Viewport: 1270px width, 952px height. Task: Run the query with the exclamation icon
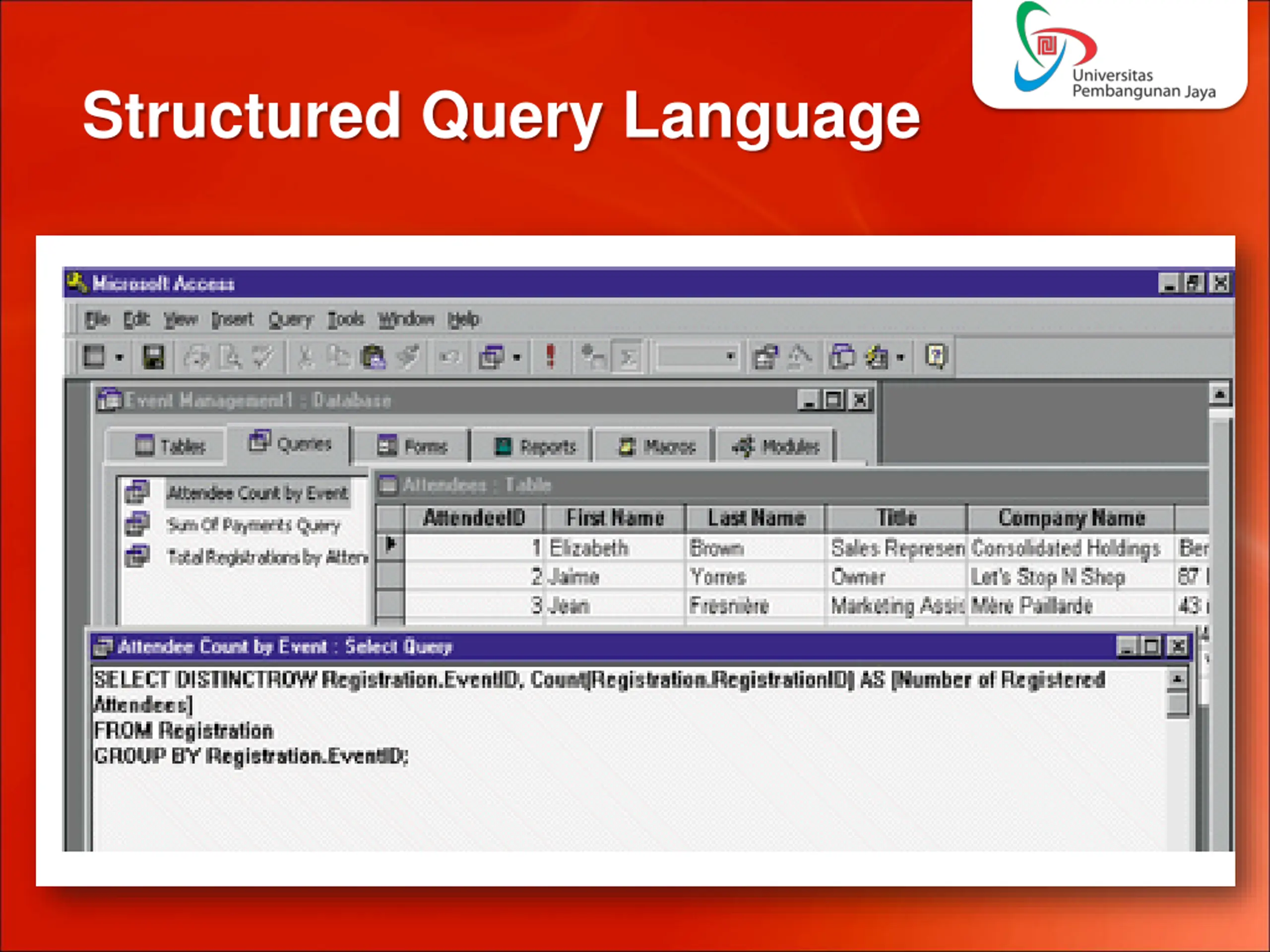click(550, 357)
